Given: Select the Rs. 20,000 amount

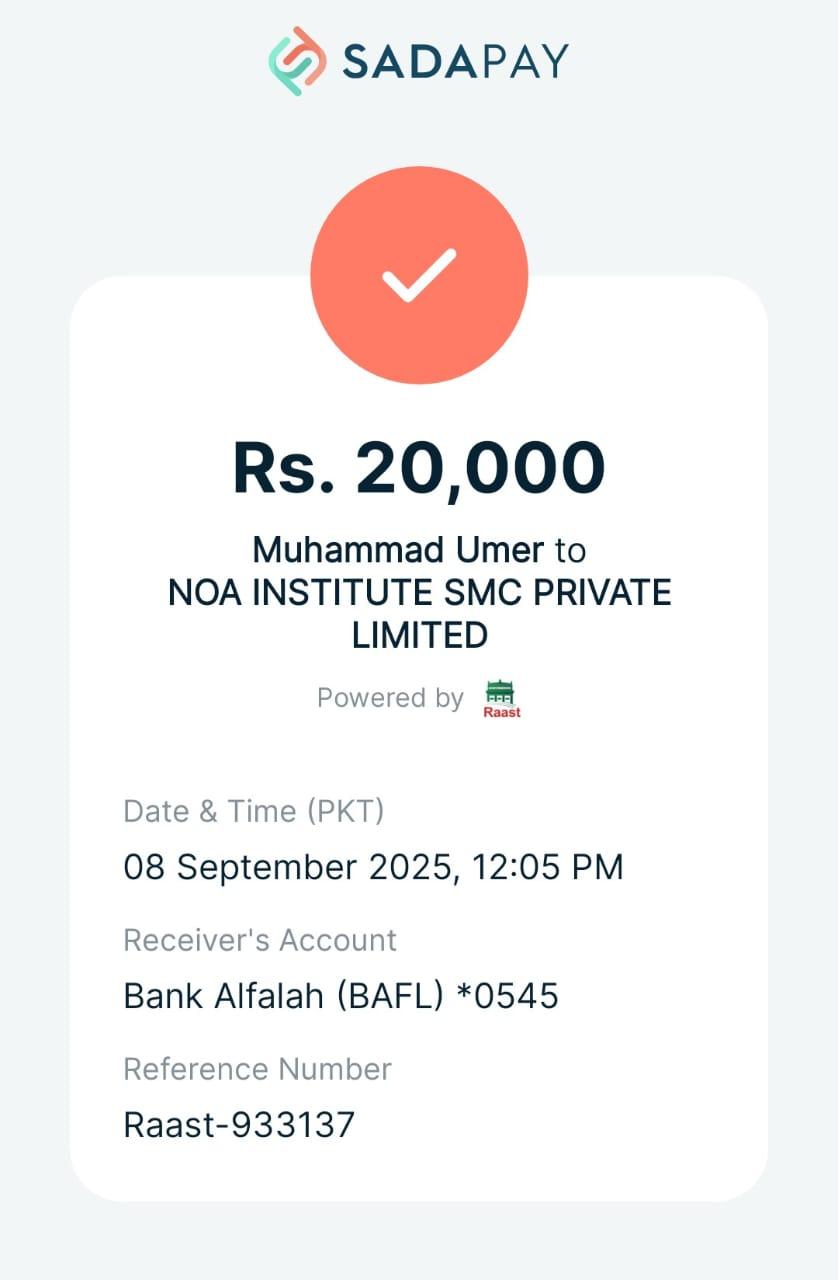Looking at the screenshot, I should pyautogui.click(x=419, y=468).
